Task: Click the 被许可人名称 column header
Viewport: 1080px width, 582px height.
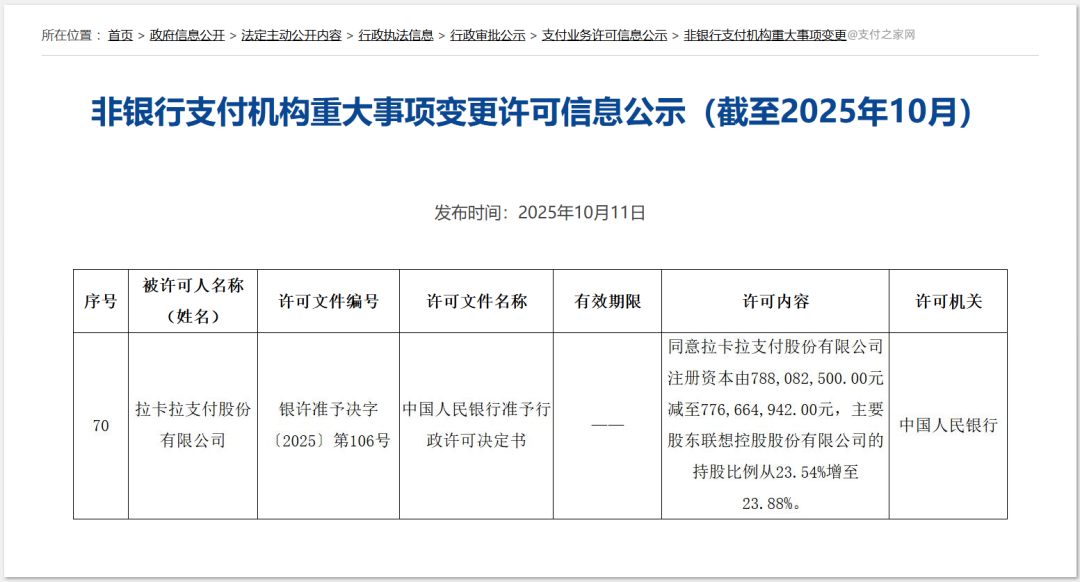Action: pyautogui.click(x=193, y=301)
